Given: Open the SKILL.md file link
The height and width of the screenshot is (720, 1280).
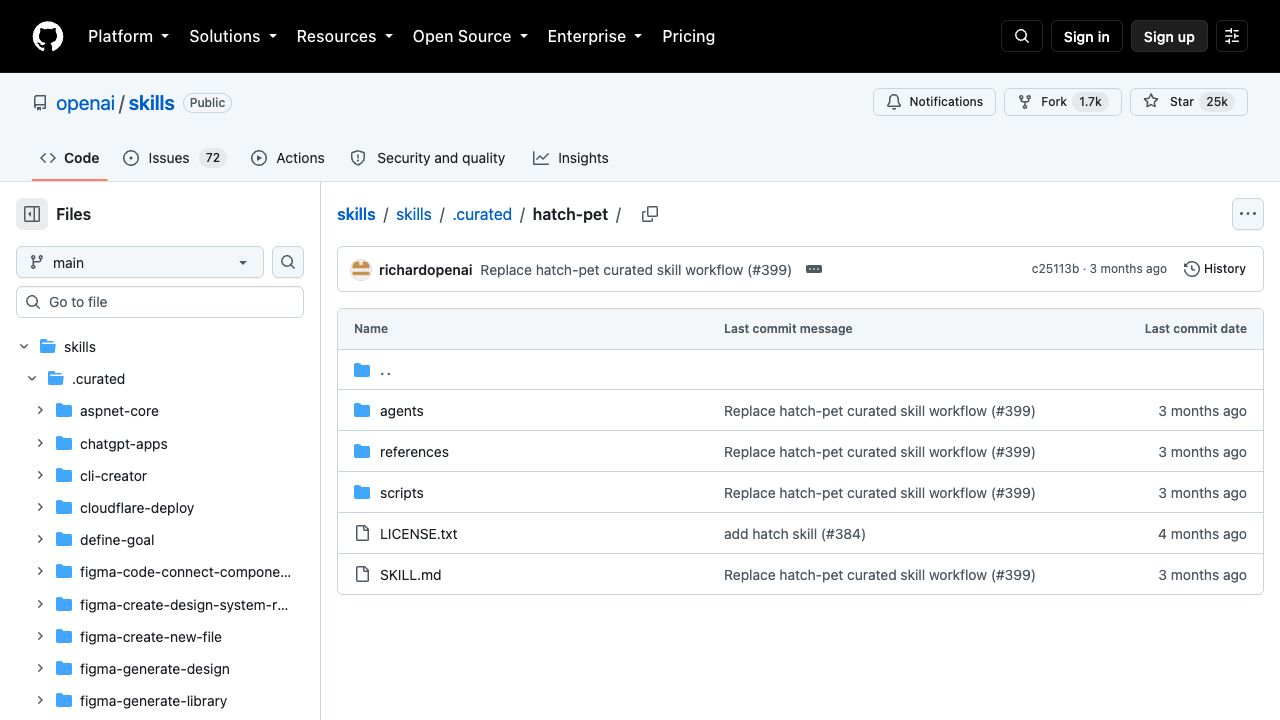Looking at the screenshot, I should pos(411,575).
